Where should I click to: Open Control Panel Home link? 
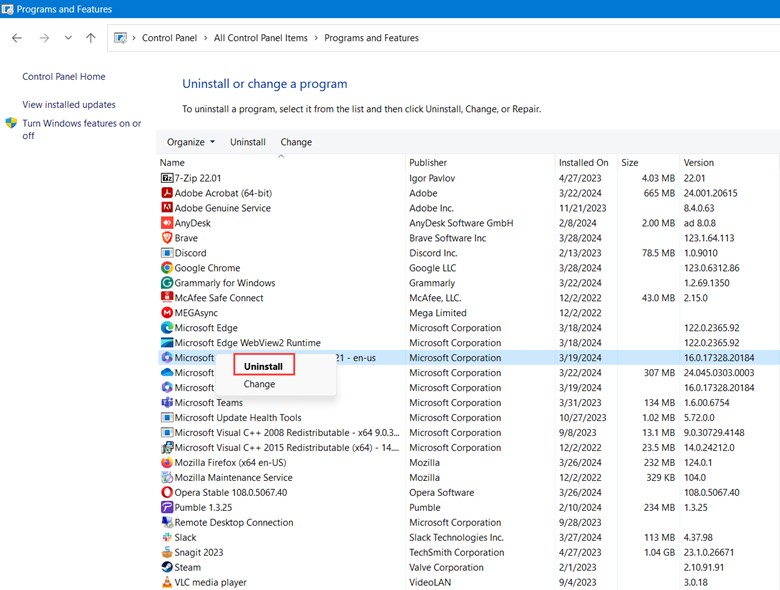click(64, 77)
